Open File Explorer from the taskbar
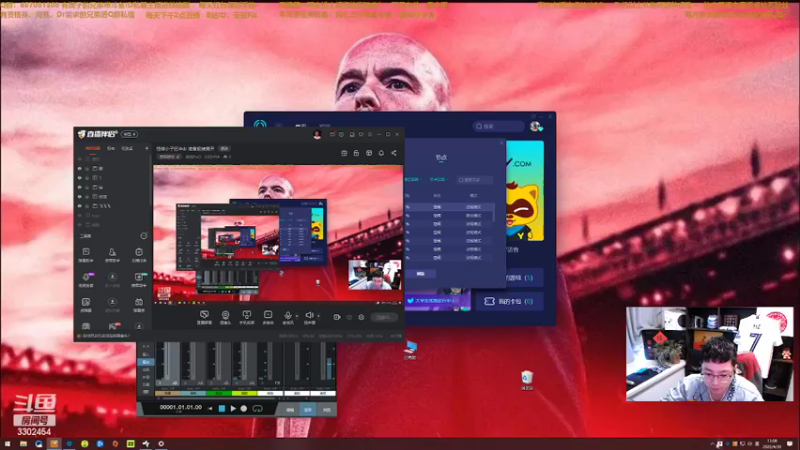Screen dimensions: 800x450 [x=23, y=444]
